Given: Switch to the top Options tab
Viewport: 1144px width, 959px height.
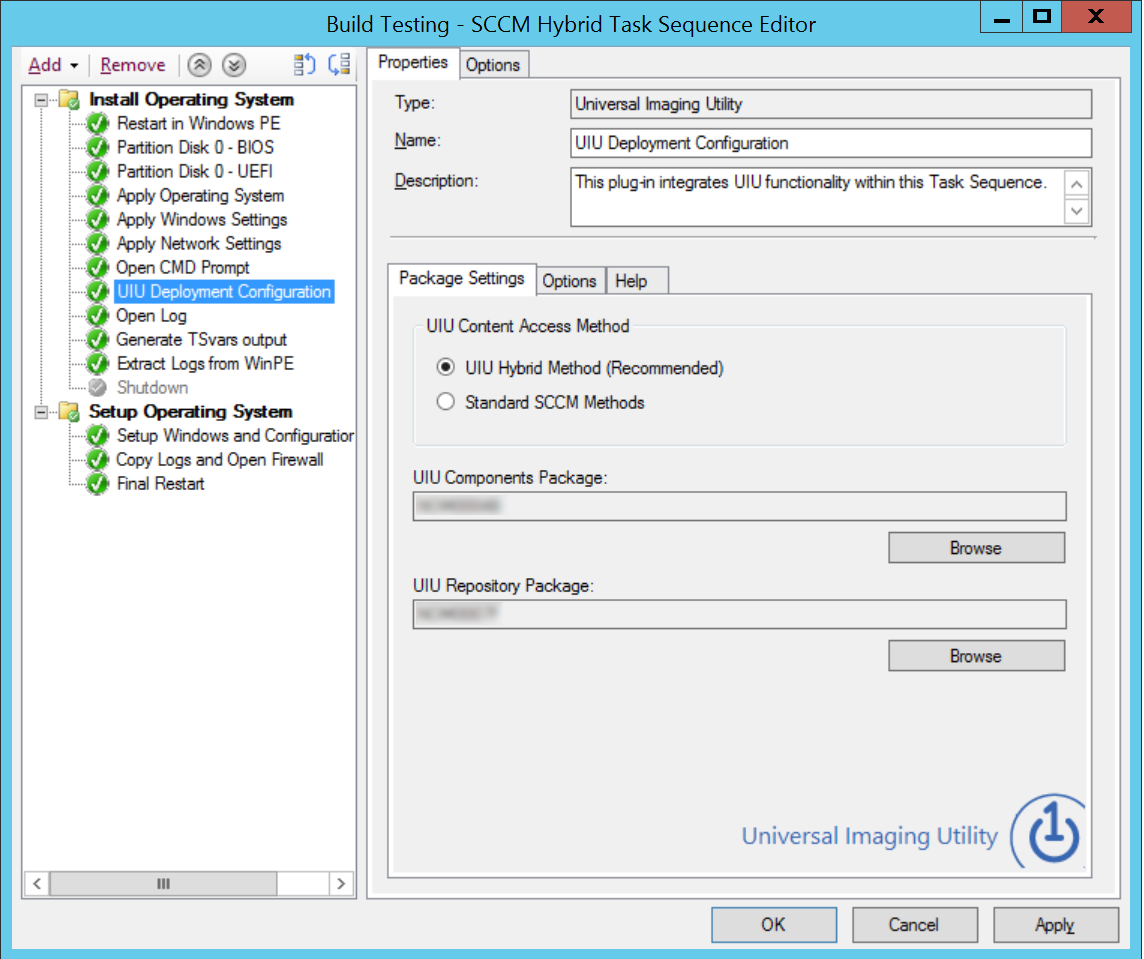Looking at the screenshot, I should pyautogui.click(x=493, y=65).
